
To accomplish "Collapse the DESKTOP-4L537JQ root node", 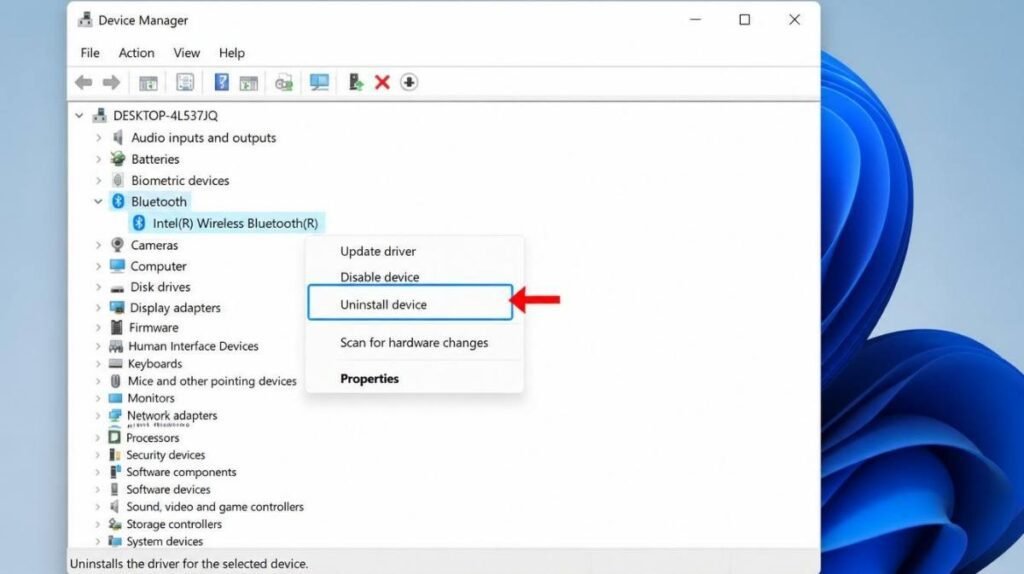I will click(79, 116).
